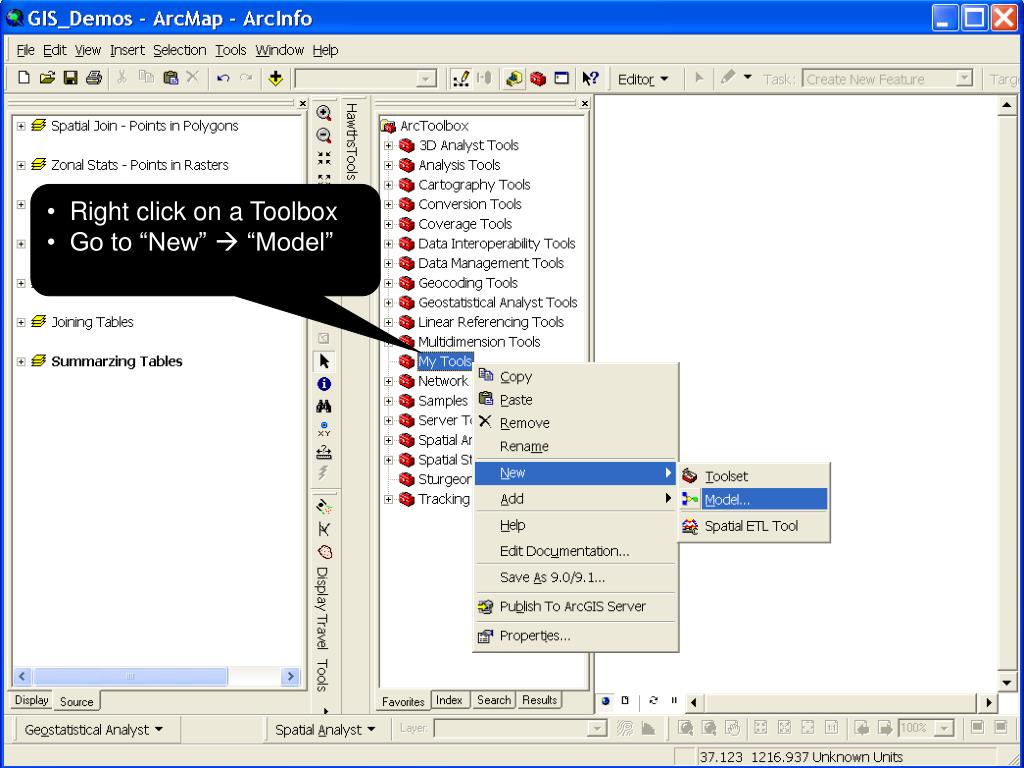Click the New Map File icon
This screenshot has height=768, width=1024.
24,78
